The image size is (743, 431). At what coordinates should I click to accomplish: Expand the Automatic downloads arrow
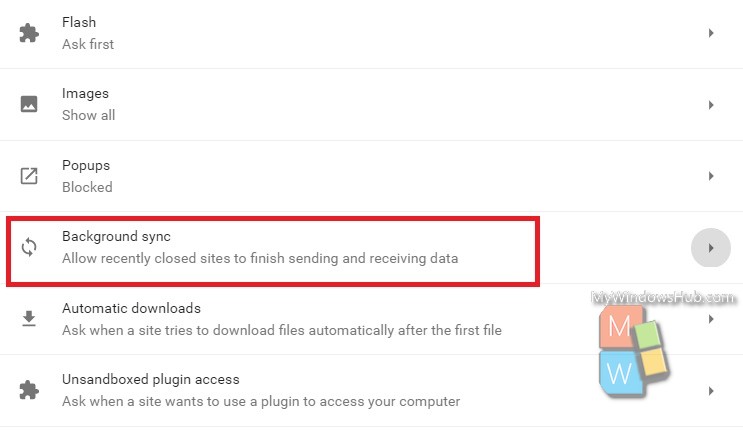(711, 319)
